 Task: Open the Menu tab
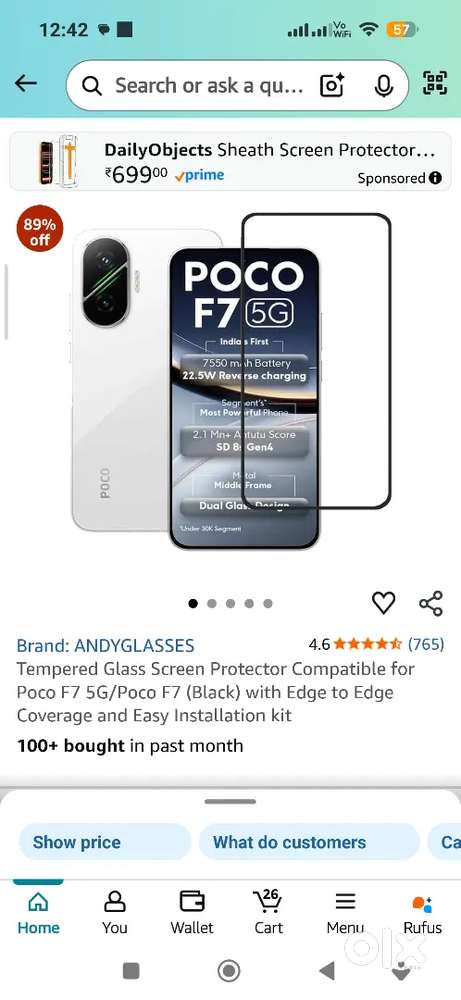tap(346, 914)
